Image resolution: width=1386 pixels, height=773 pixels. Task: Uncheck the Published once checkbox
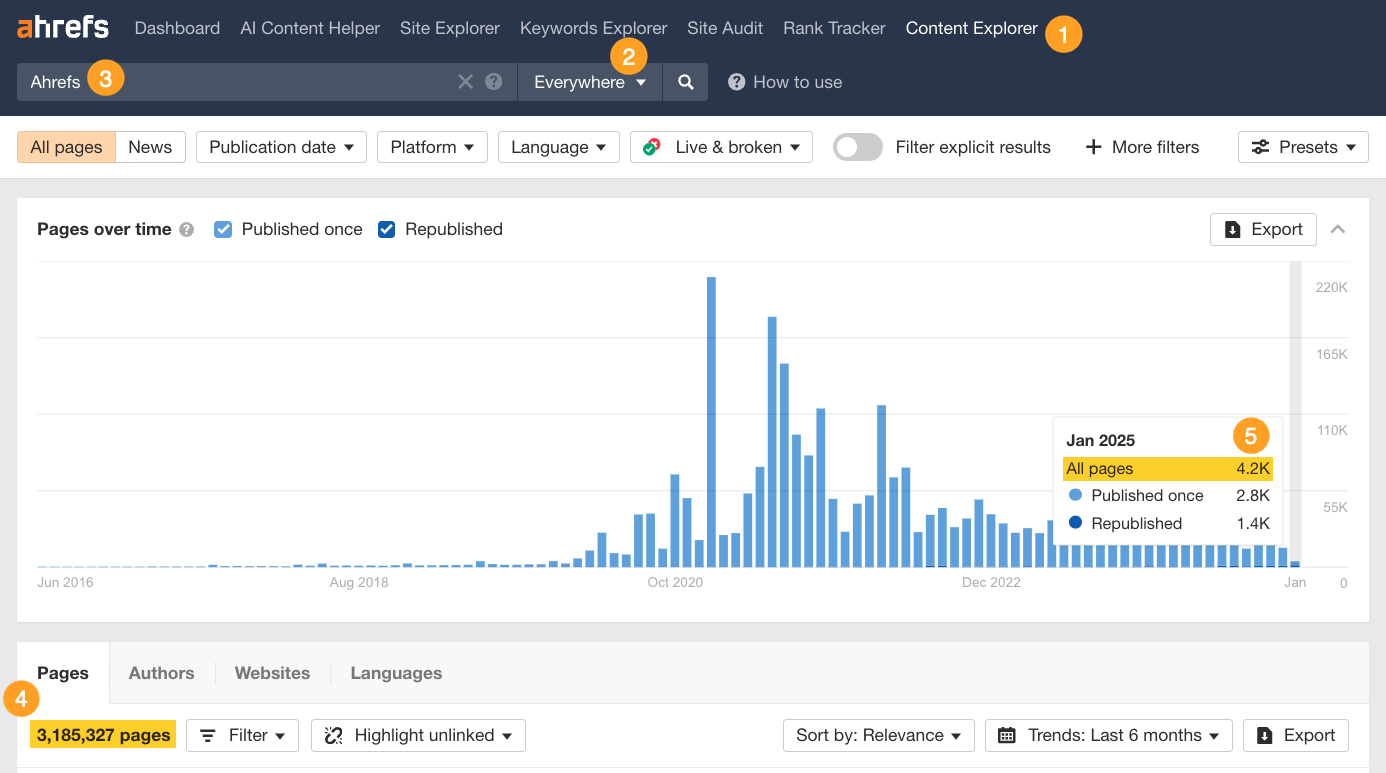(x=222, y=229)
